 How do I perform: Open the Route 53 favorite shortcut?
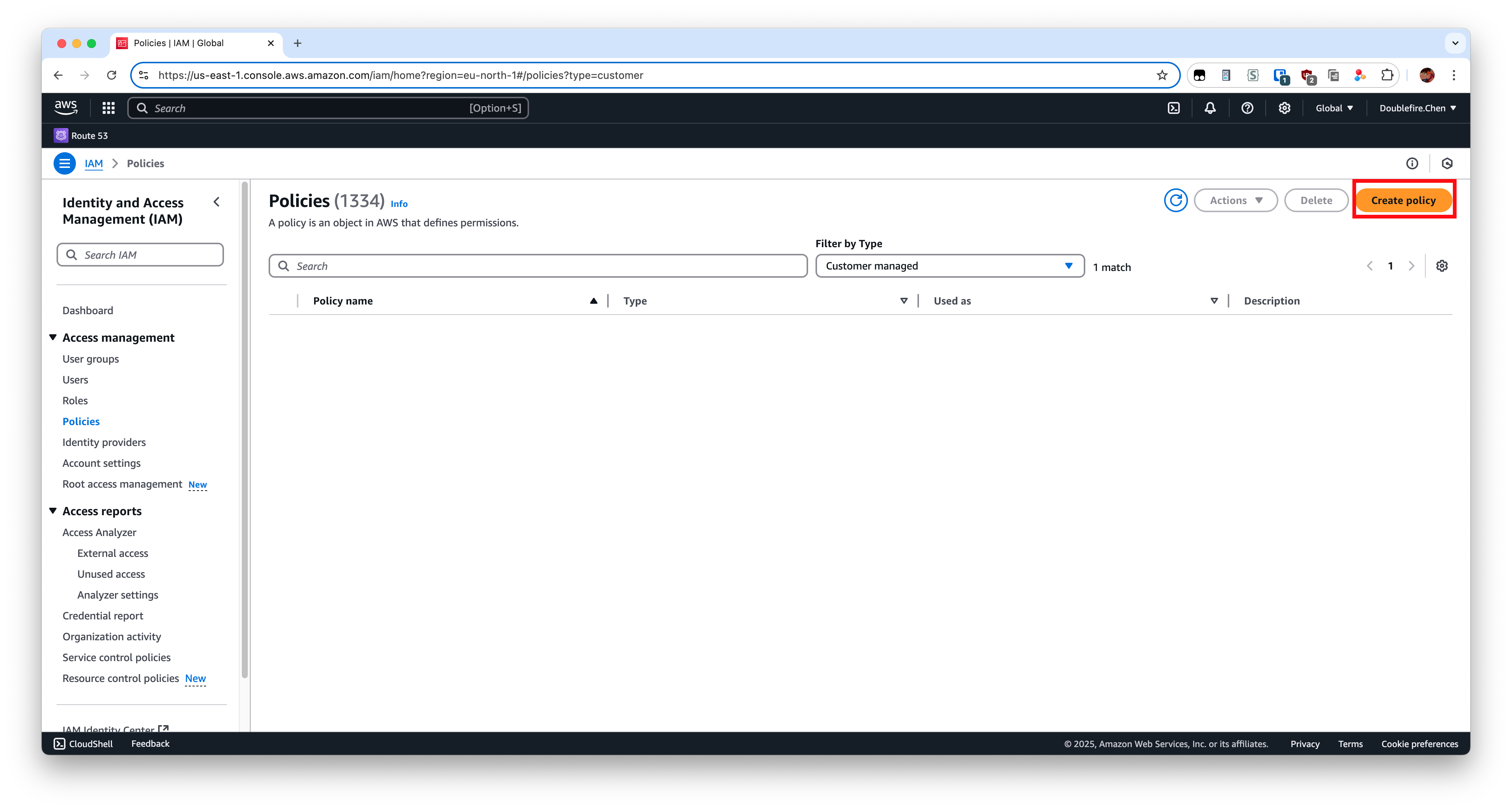(81, 136)
